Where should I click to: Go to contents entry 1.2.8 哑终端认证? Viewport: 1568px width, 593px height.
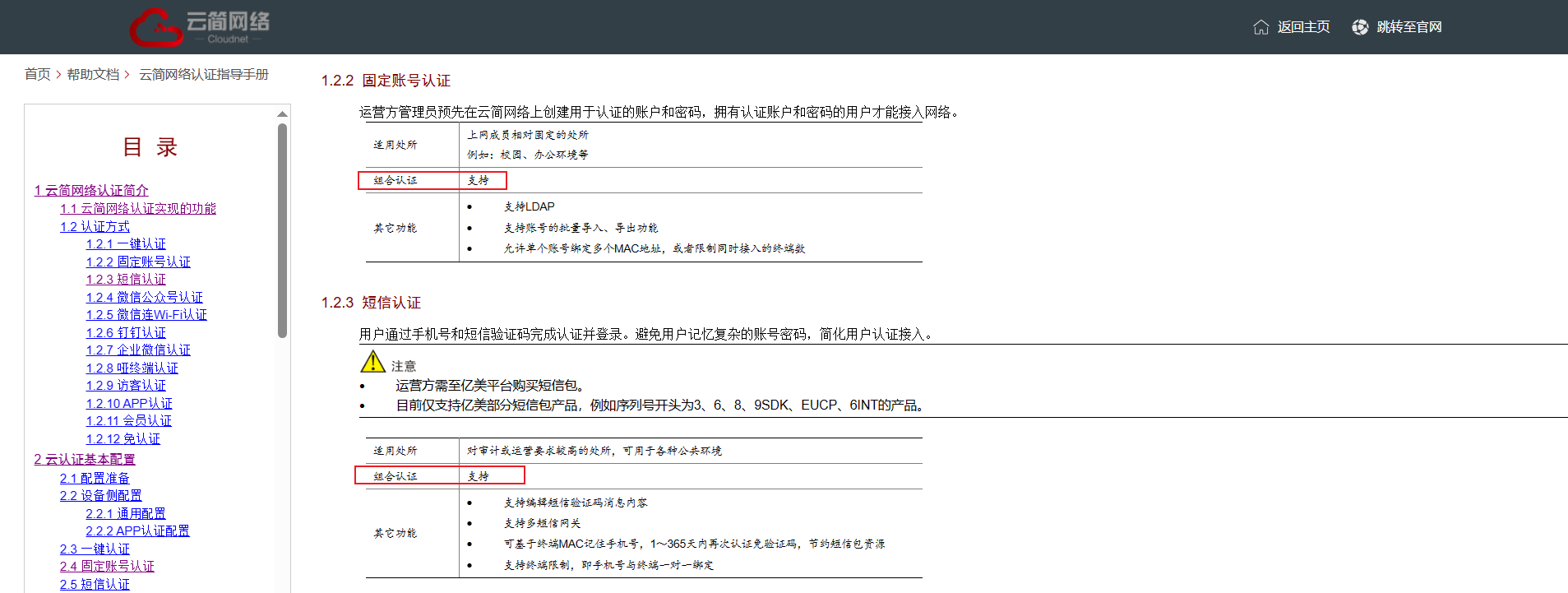132,368
